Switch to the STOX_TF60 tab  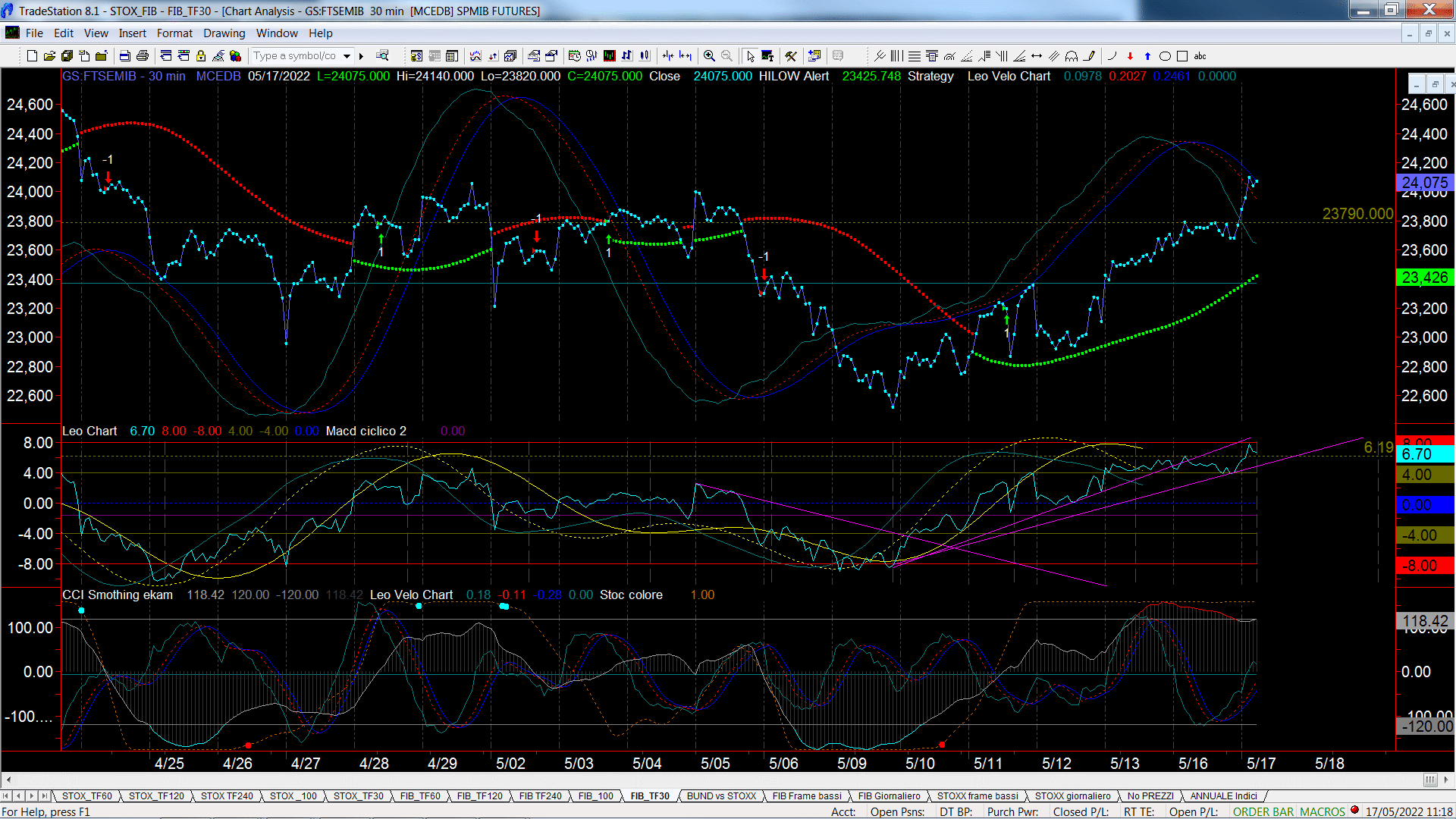pos(87,796)
